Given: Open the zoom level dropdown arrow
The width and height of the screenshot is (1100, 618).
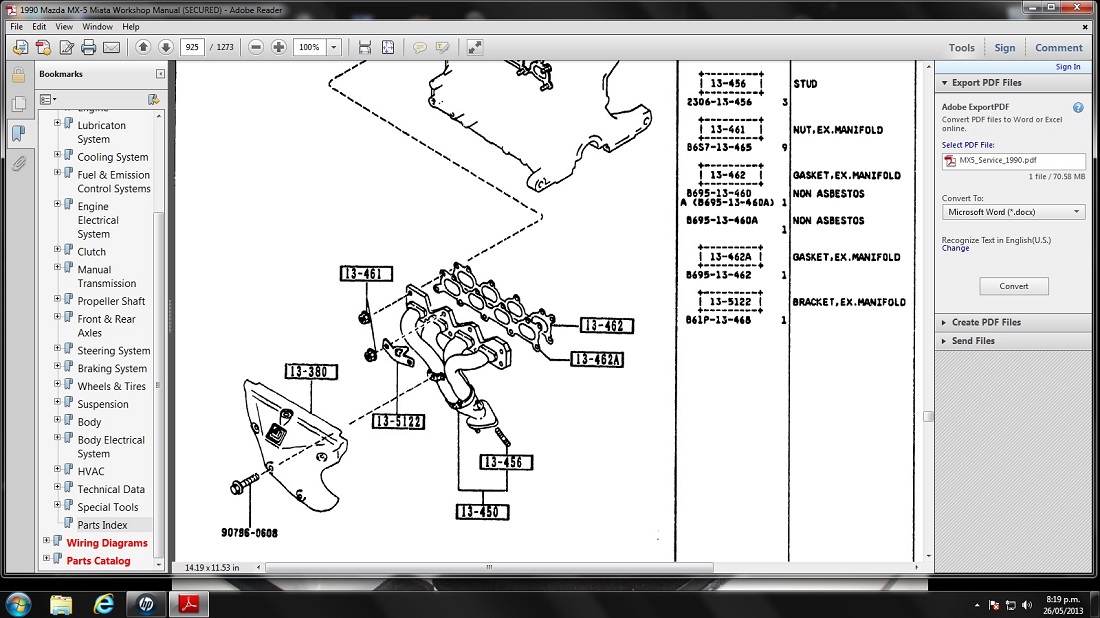Looking at the screenshot, I should (x=334, y=47).
